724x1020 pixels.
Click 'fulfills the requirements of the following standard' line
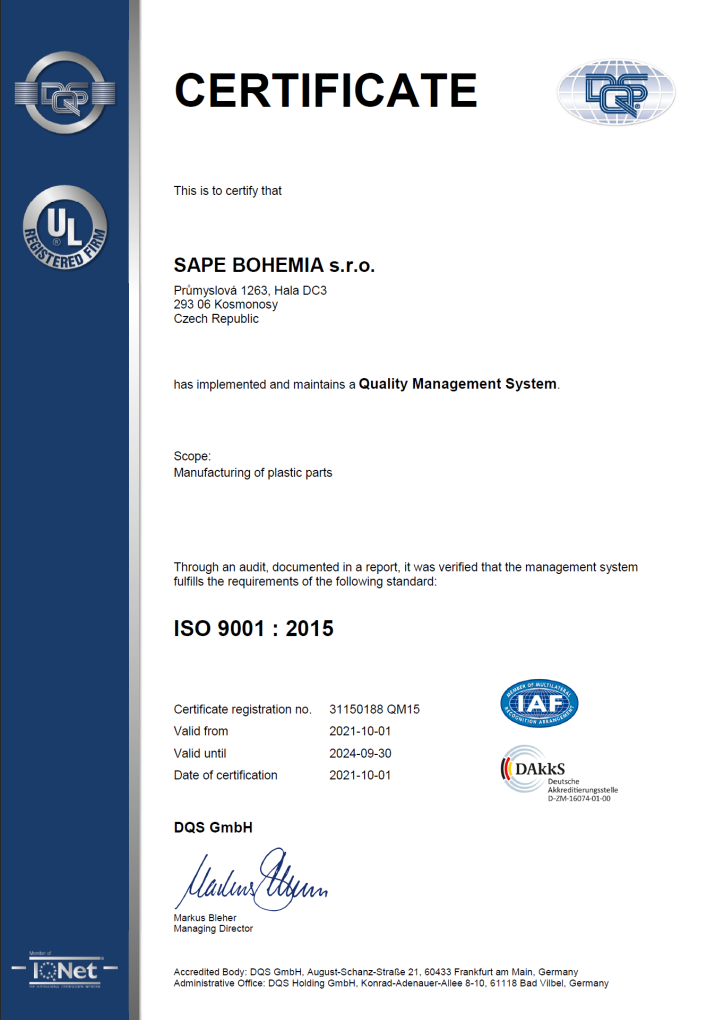point(305,582)
